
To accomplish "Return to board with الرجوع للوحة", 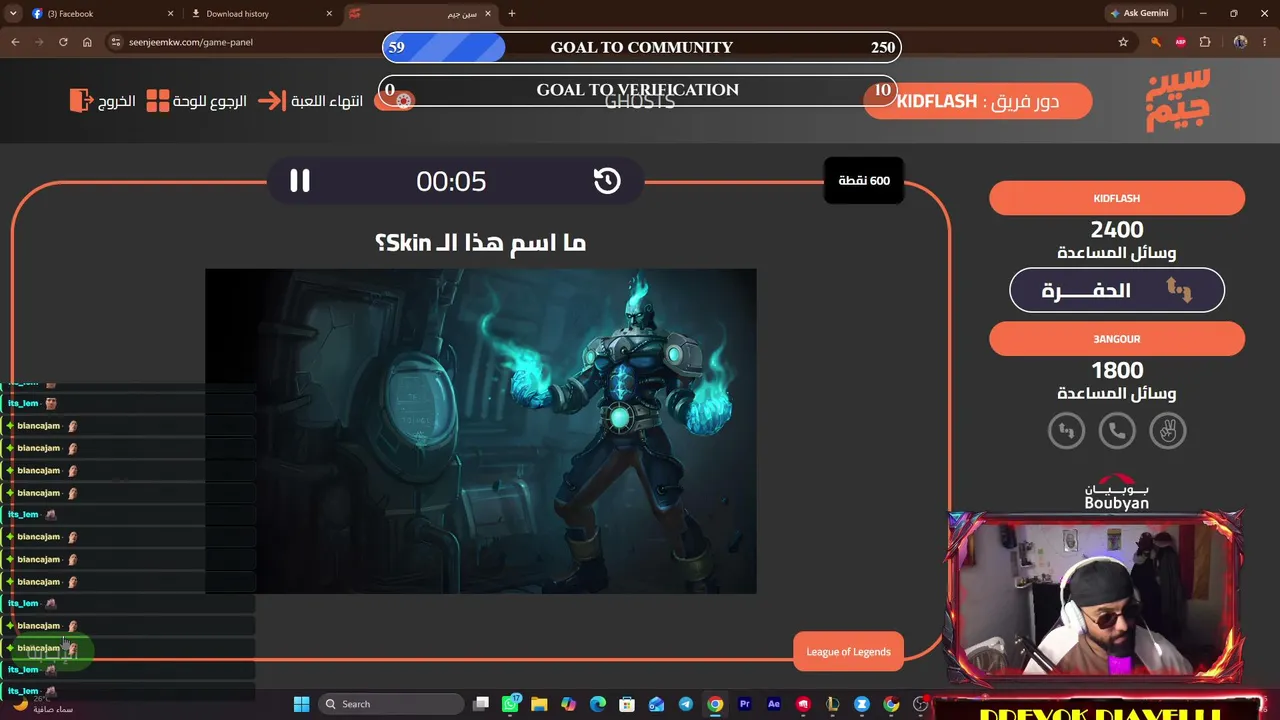I will 197,101.
